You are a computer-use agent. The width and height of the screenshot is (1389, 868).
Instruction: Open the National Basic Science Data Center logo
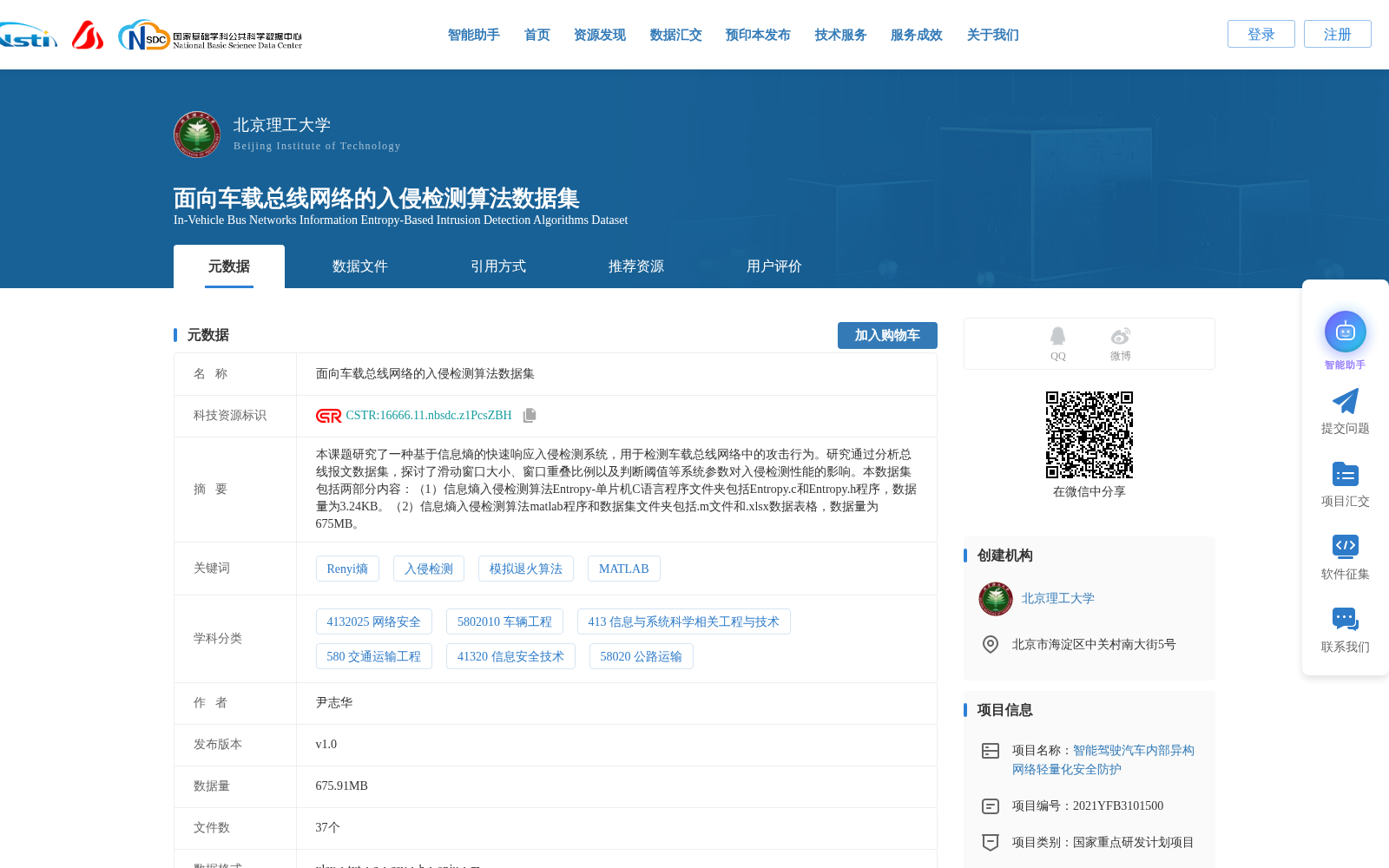point(210,36)
